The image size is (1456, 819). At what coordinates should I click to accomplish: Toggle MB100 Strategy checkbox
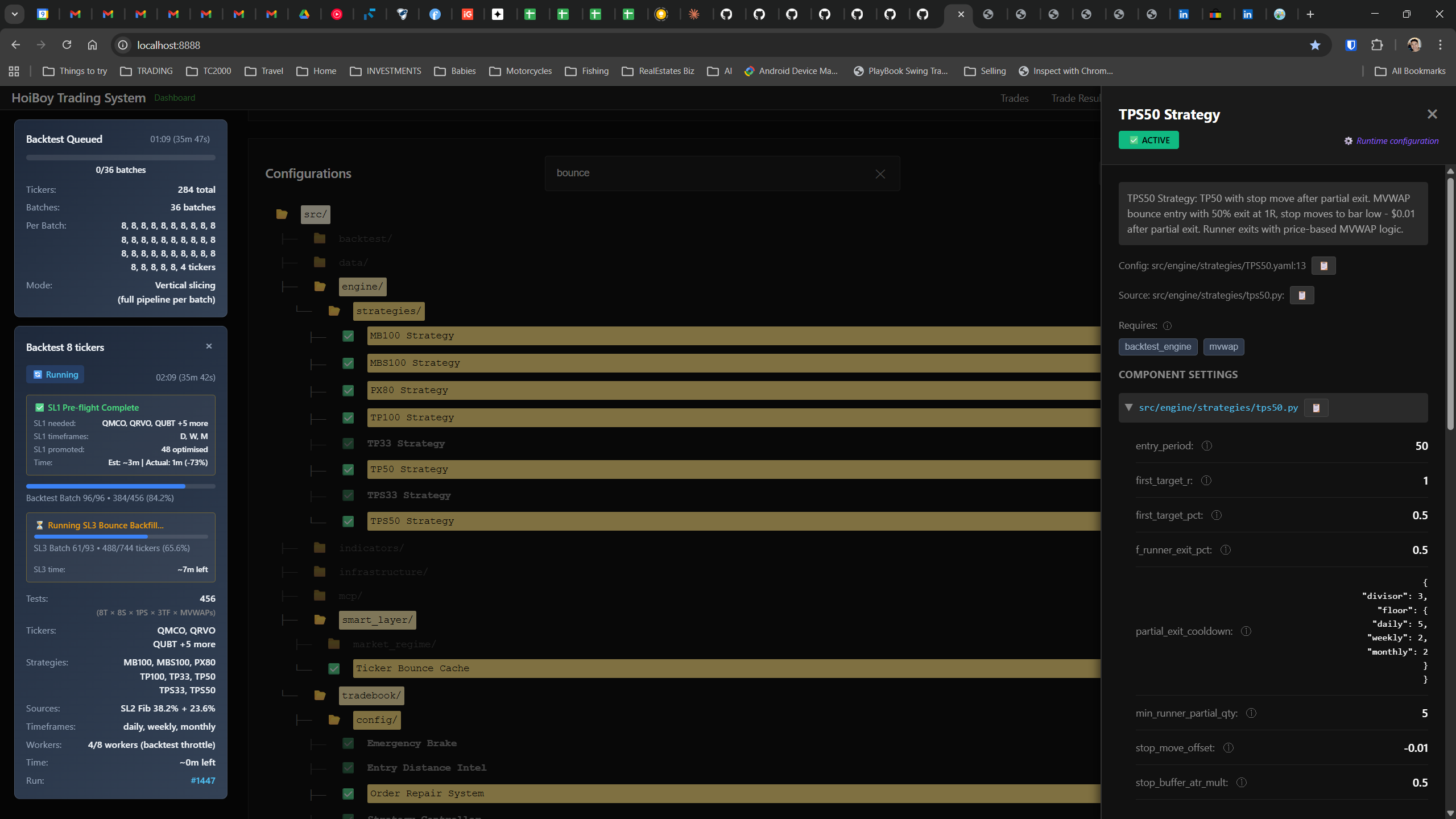point(348,336)
